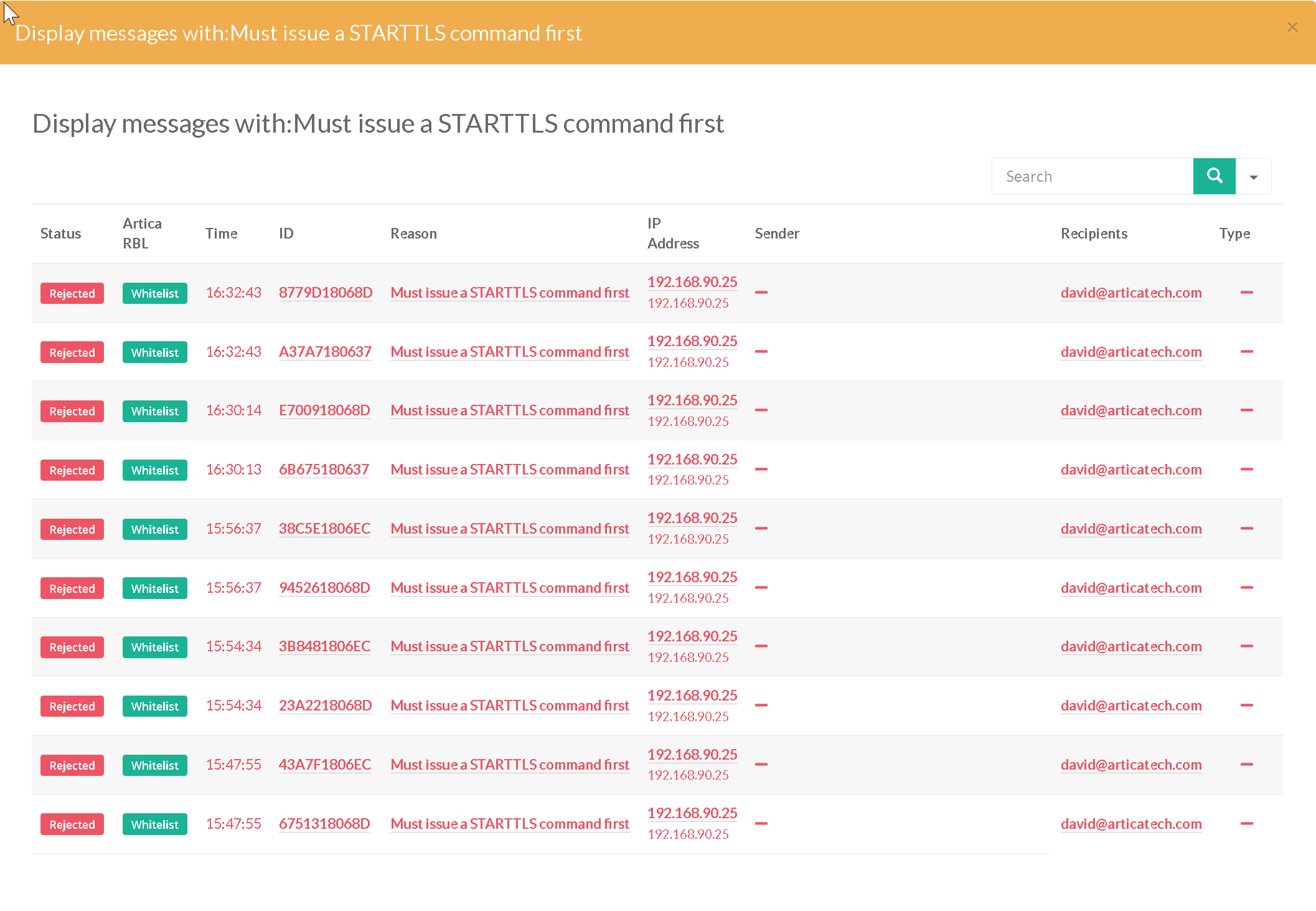Image resolution: width=1316 pixels, height=911 pixels.
Task: Click recipient david@articatech.com in row 43A7F1806EC
Action: (x=1130, y=765)
